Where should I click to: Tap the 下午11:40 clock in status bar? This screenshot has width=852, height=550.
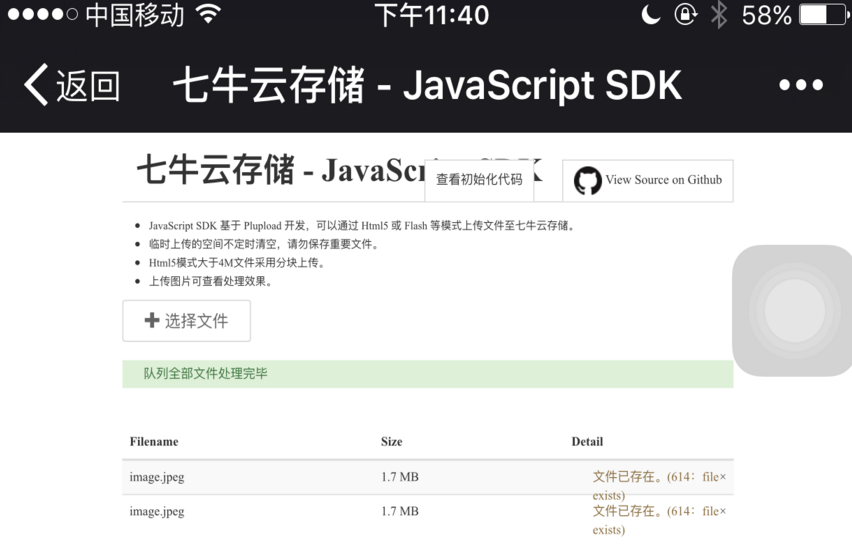[x=432, y=15]
